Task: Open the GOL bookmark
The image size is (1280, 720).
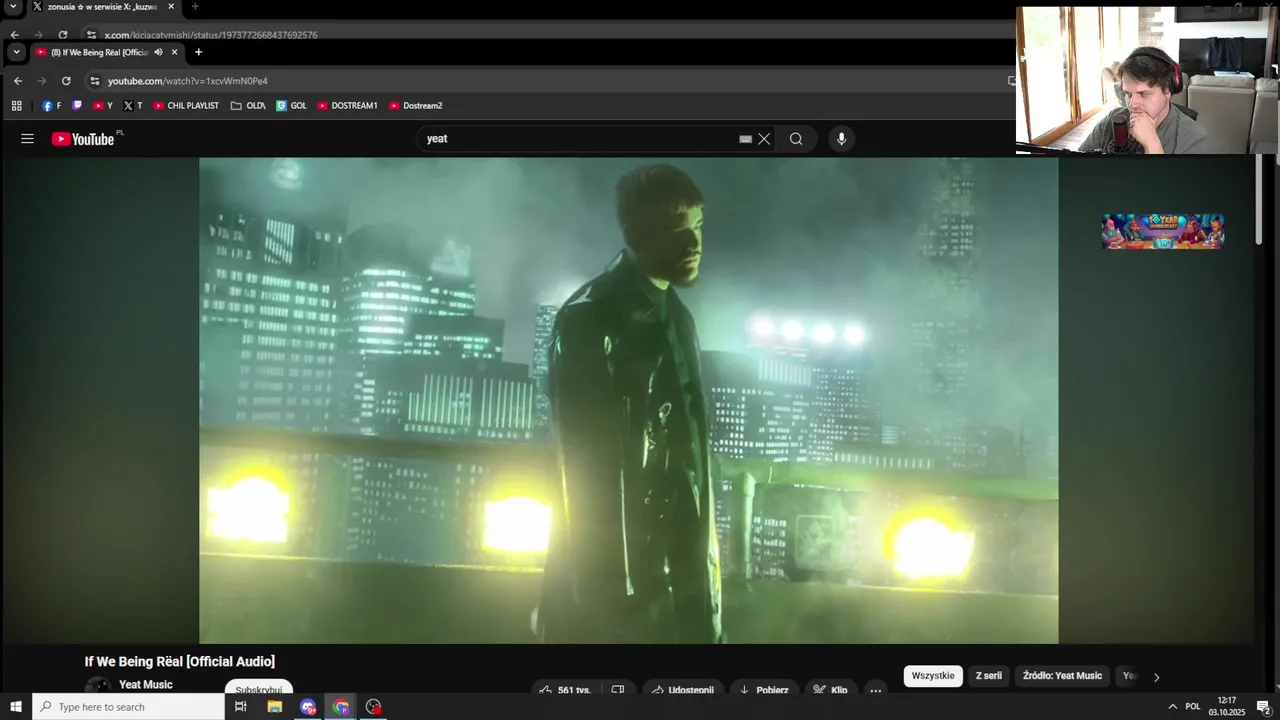Action: click(292, 105)
